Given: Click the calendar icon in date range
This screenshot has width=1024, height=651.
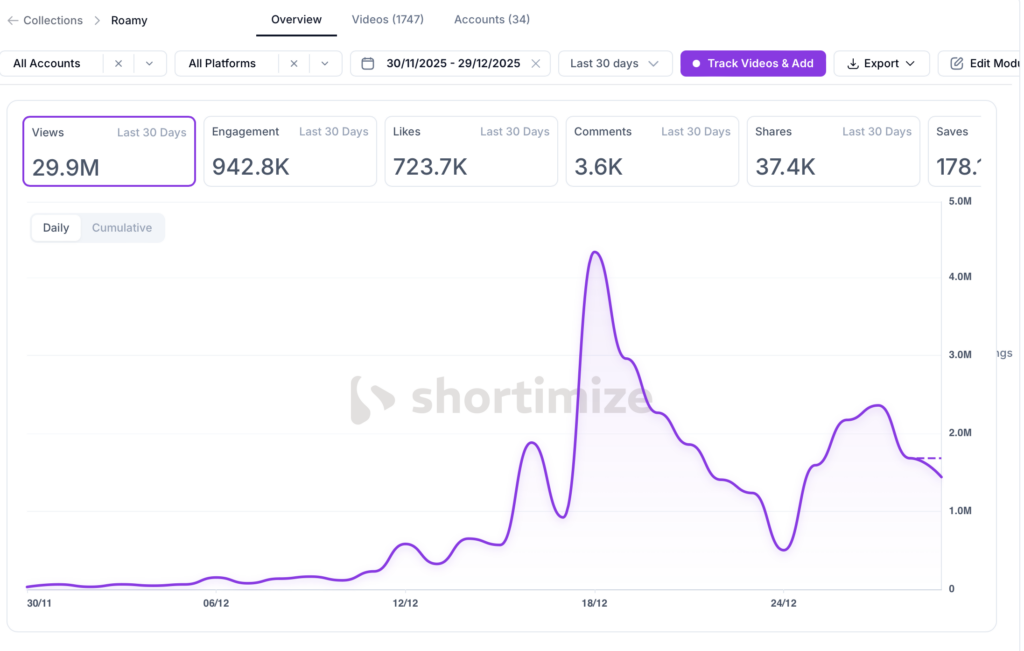Looking at the screenshot, I should tap(368, 63).
